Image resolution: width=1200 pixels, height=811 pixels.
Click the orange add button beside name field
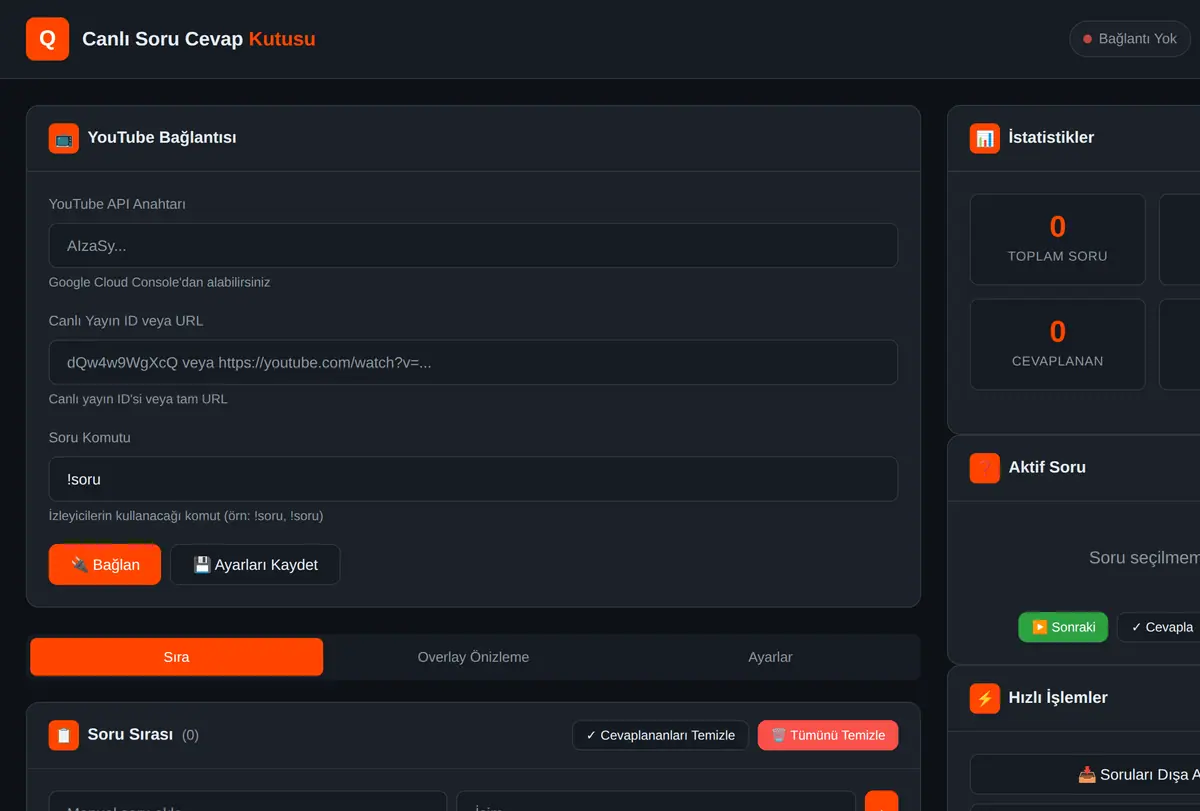click(881, 801)
